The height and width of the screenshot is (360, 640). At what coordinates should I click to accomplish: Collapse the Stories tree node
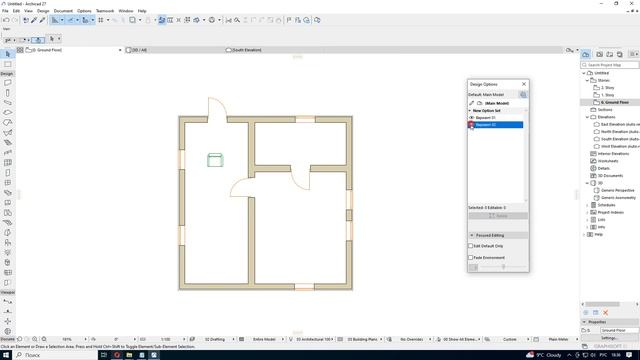click(587, 80)
